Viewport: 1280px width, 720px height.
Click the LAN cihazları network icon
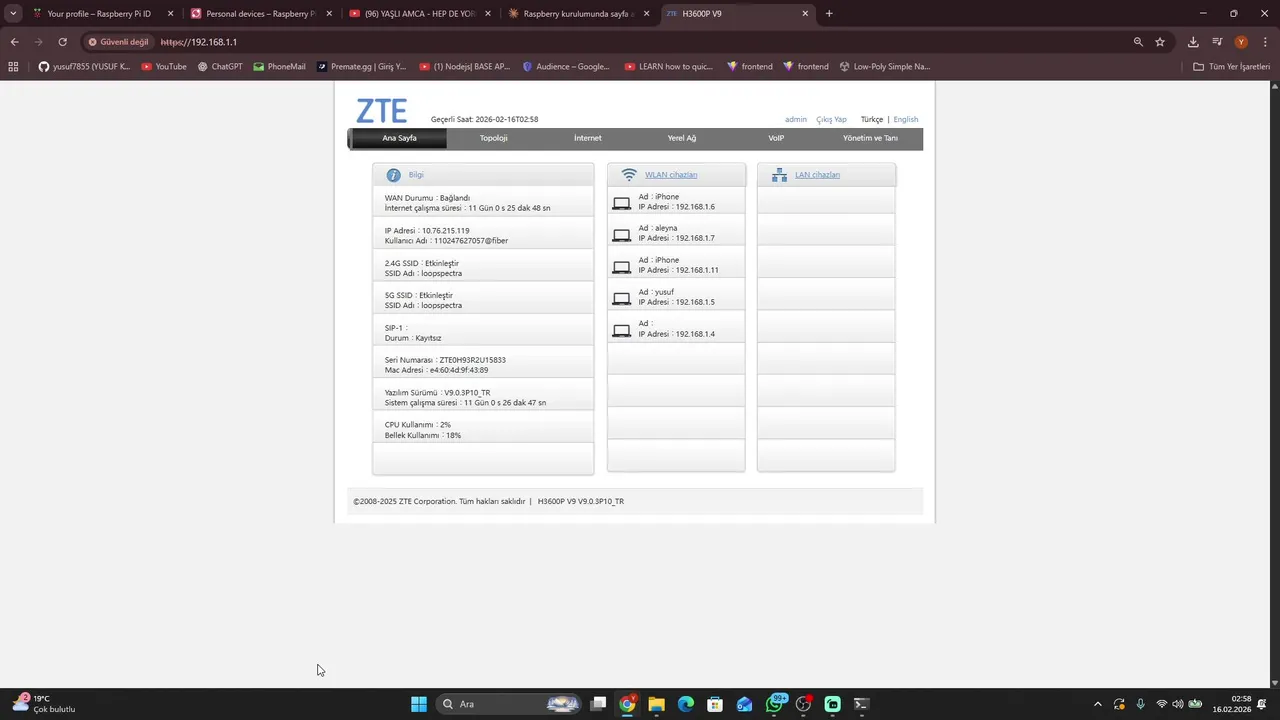click(779, 175)
